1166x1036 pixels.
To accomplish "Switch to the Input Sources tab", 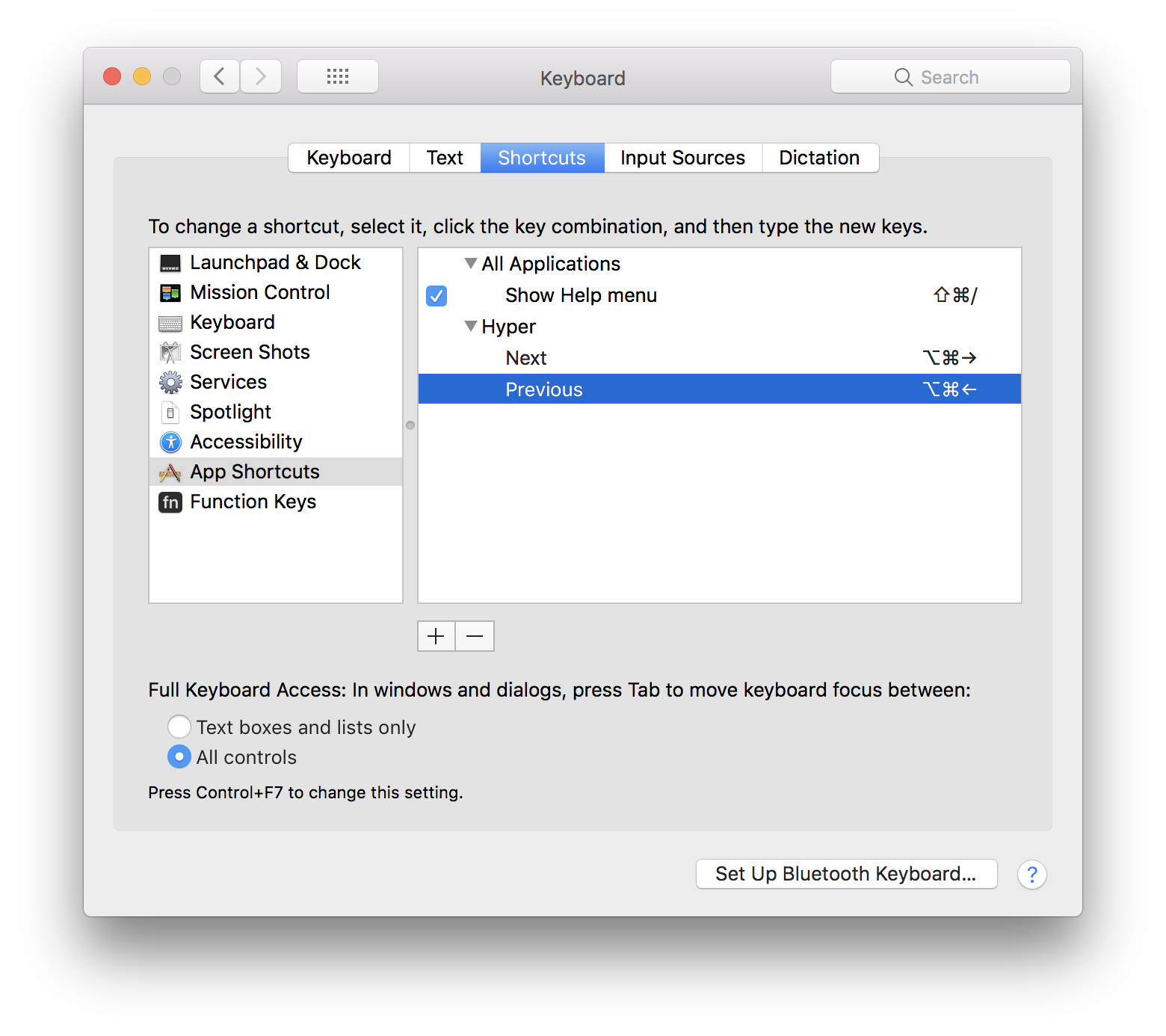I will (x=682, y=158).
